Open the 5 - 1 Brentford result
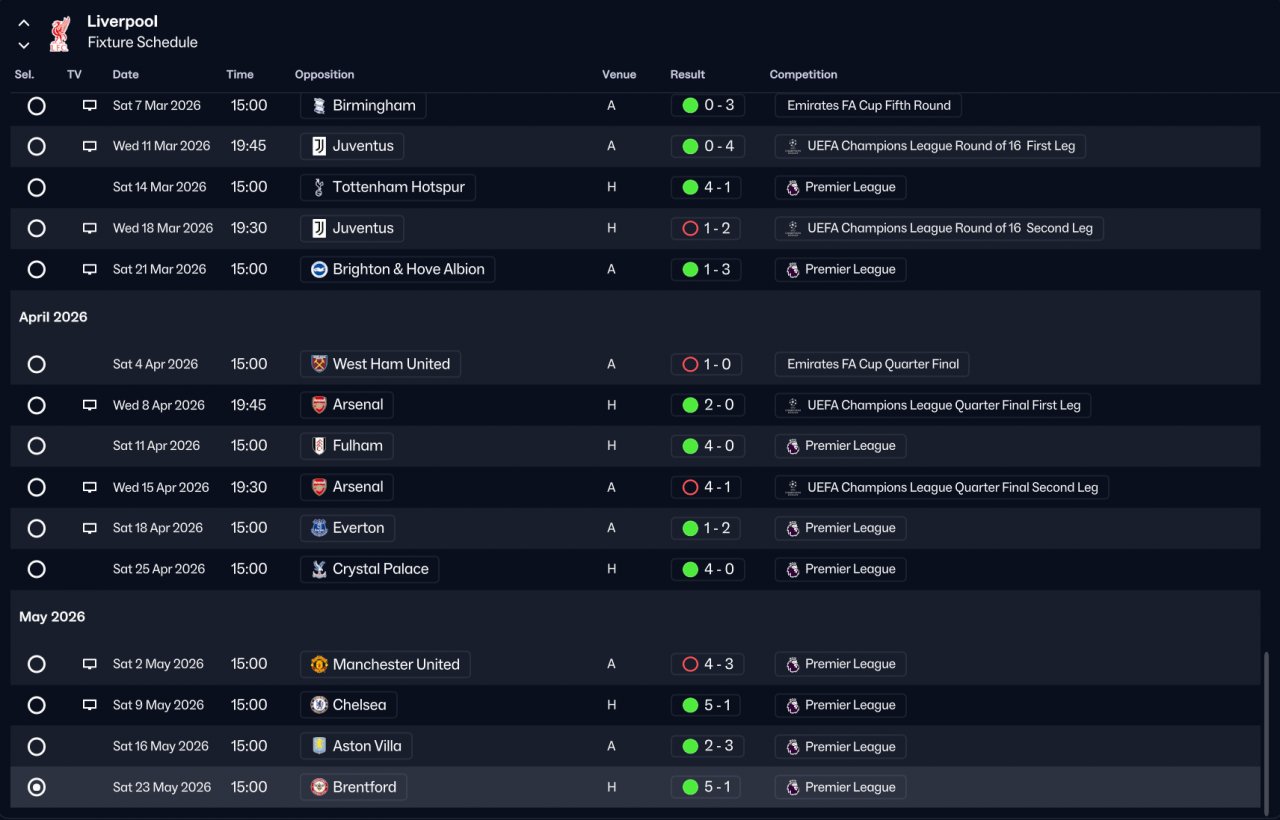 coord(707,787)
